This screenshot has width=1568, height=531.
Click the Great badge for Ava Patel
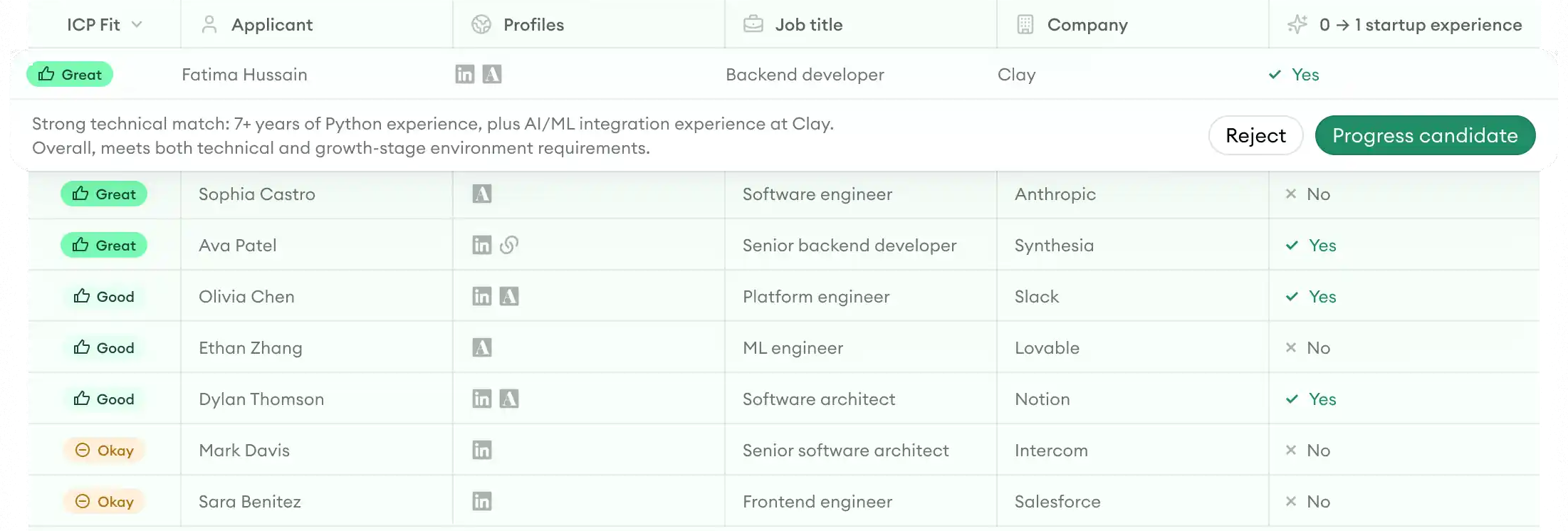pos(104,245)
